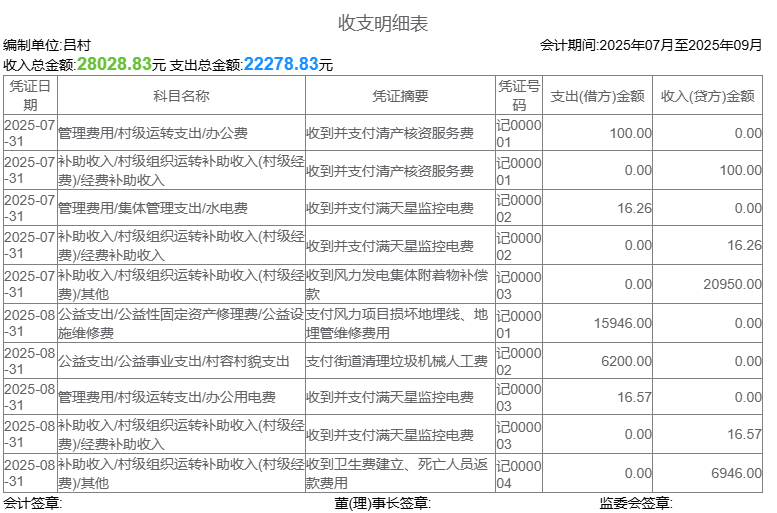
Task: Click the 凭证号码 column header
Action: (519, 95)
